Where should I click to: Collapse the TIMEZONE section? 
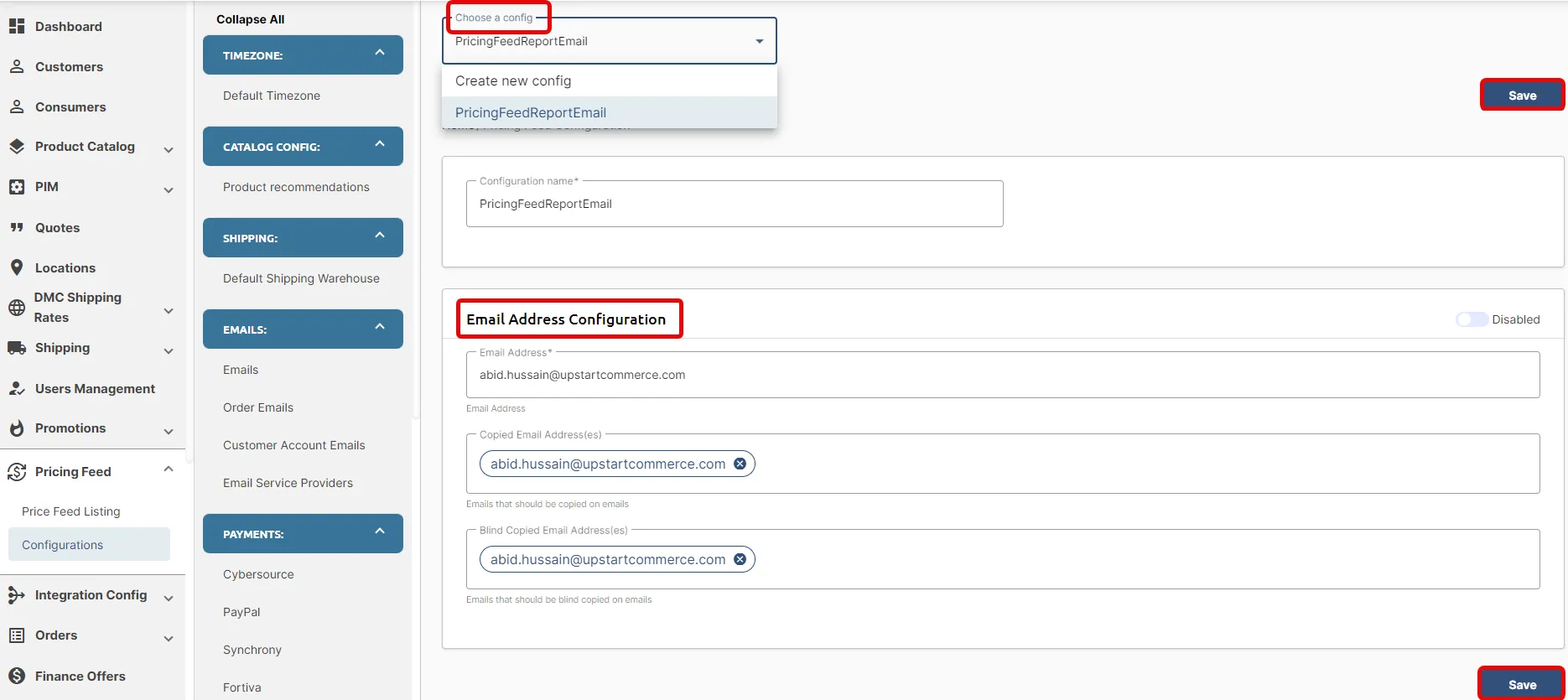click(x=380, y=53)
